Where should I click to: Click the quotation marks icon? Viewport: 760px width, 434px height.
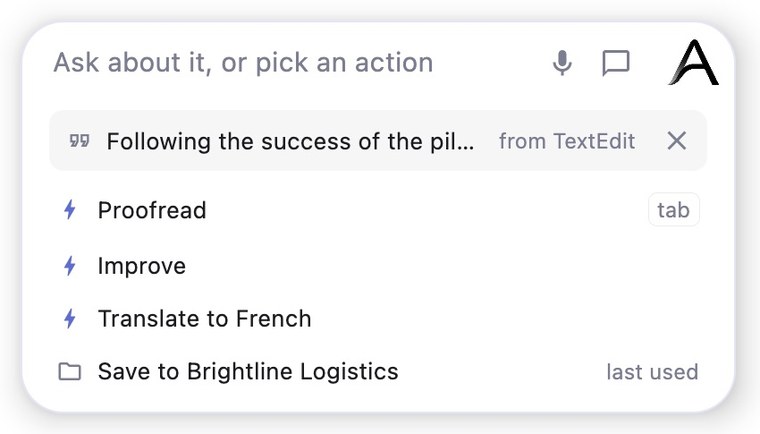click(x=79, y=141)
